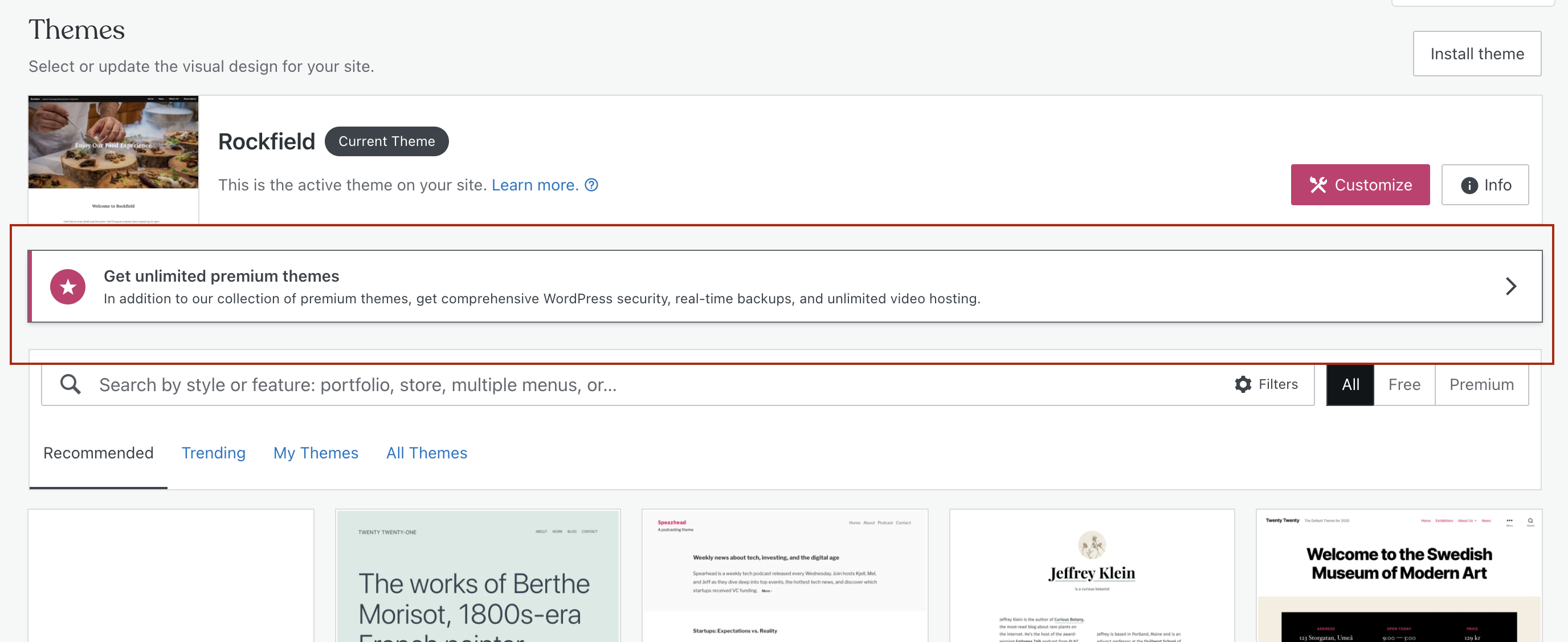Click the Install theme button
Viewport: 1568px width, 642px height.
coord(1477,54)
